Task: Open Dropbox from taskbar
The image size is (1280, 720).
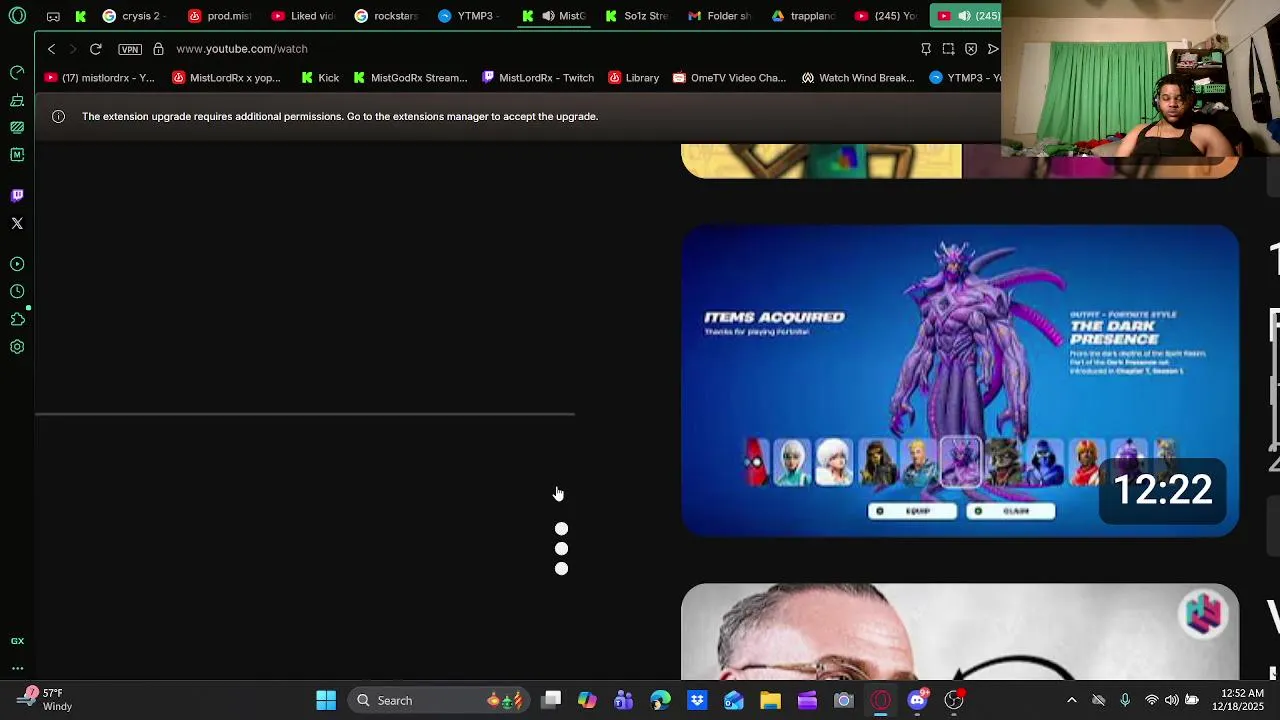Action: pyautogui.click(x=697, y=700)
